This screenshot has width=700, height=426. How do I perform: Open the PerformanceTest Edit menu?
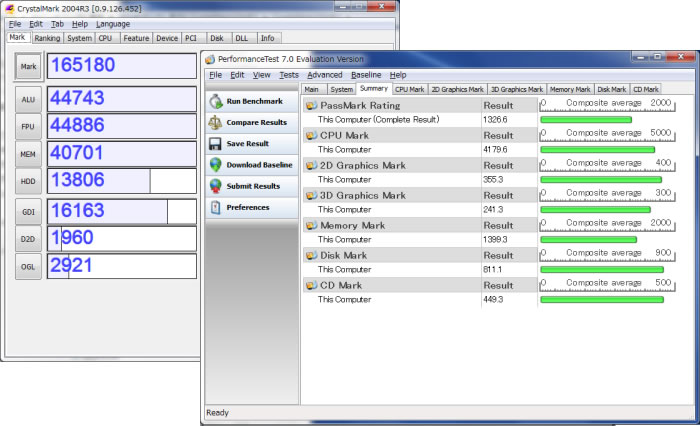pyautogui.click(x=237, y=75)
